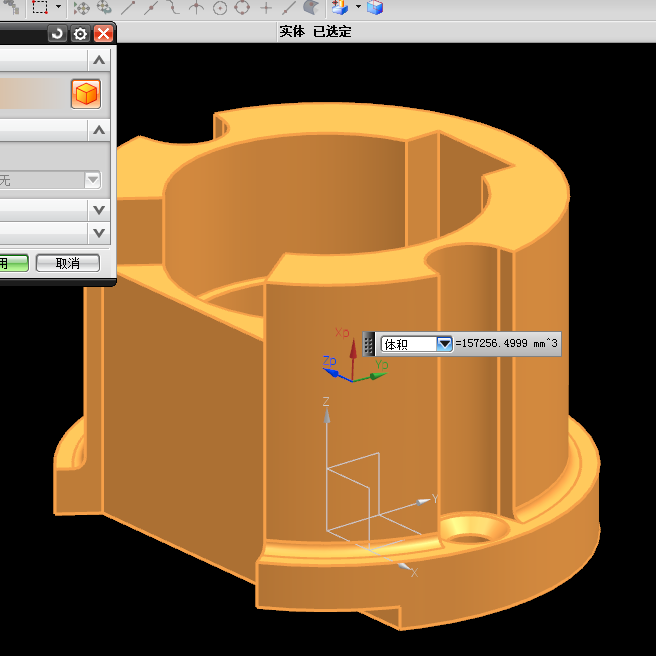656x656 pixels.
Task: Open the 体积 measurement type dropdown
Action: 445,344
